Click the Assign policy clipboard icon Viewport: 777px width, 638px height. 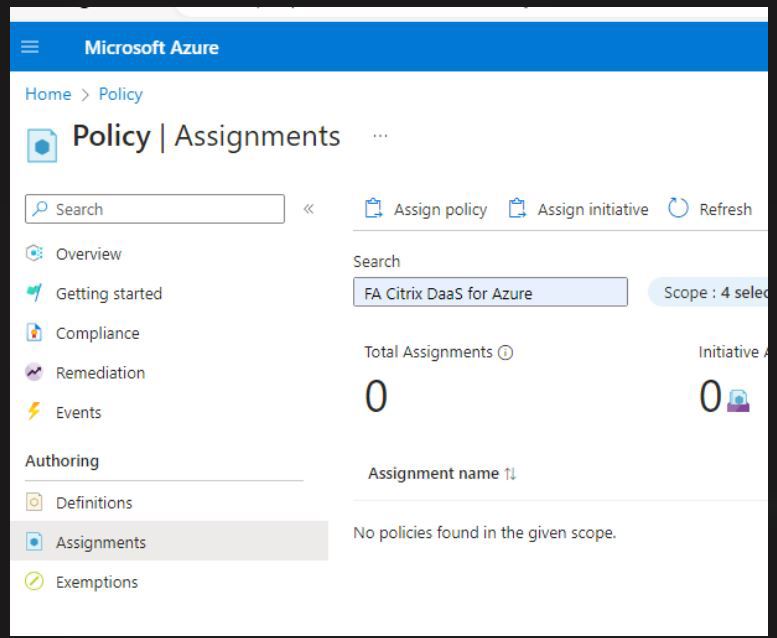374,208
